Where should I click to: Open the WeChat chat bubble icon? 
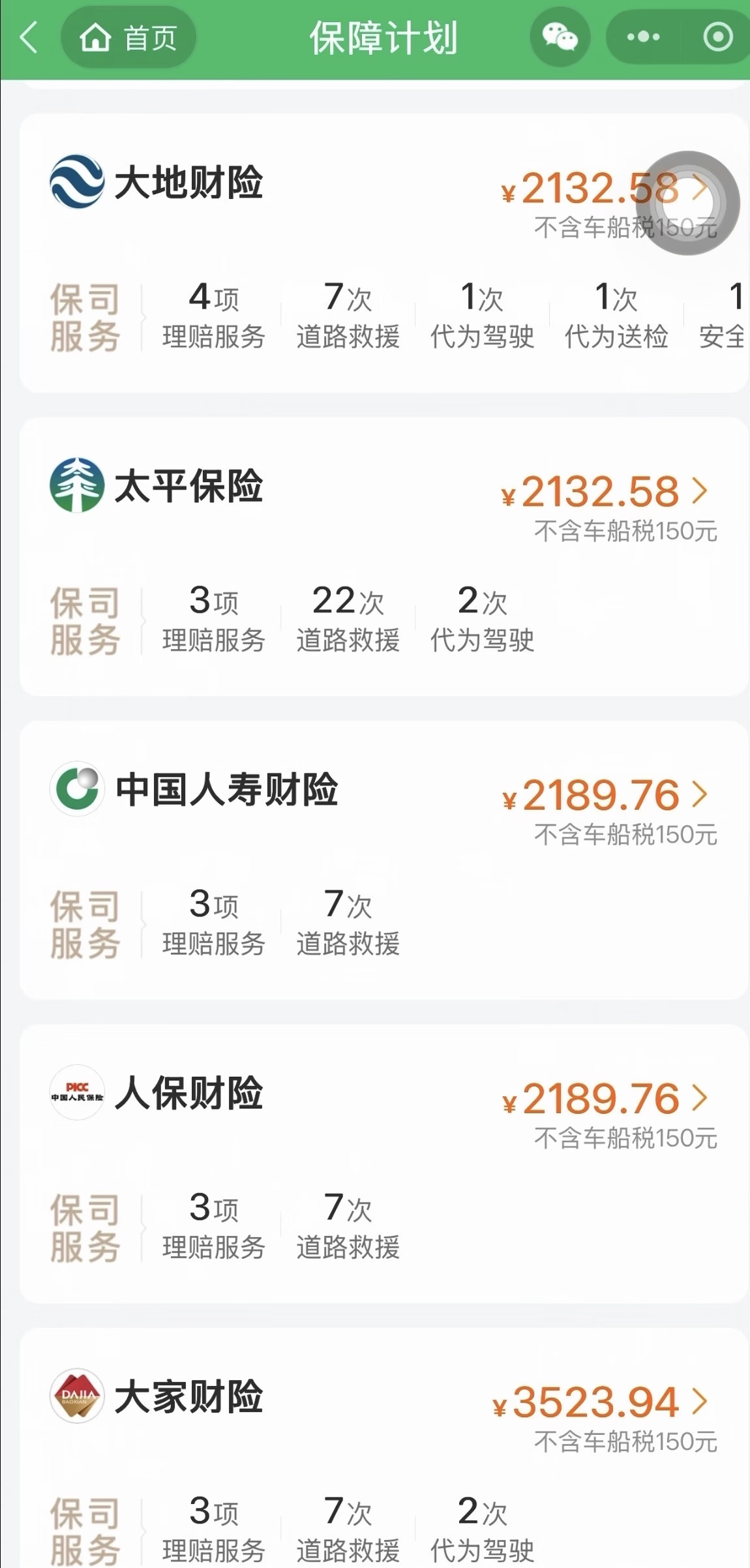point(560,37)
